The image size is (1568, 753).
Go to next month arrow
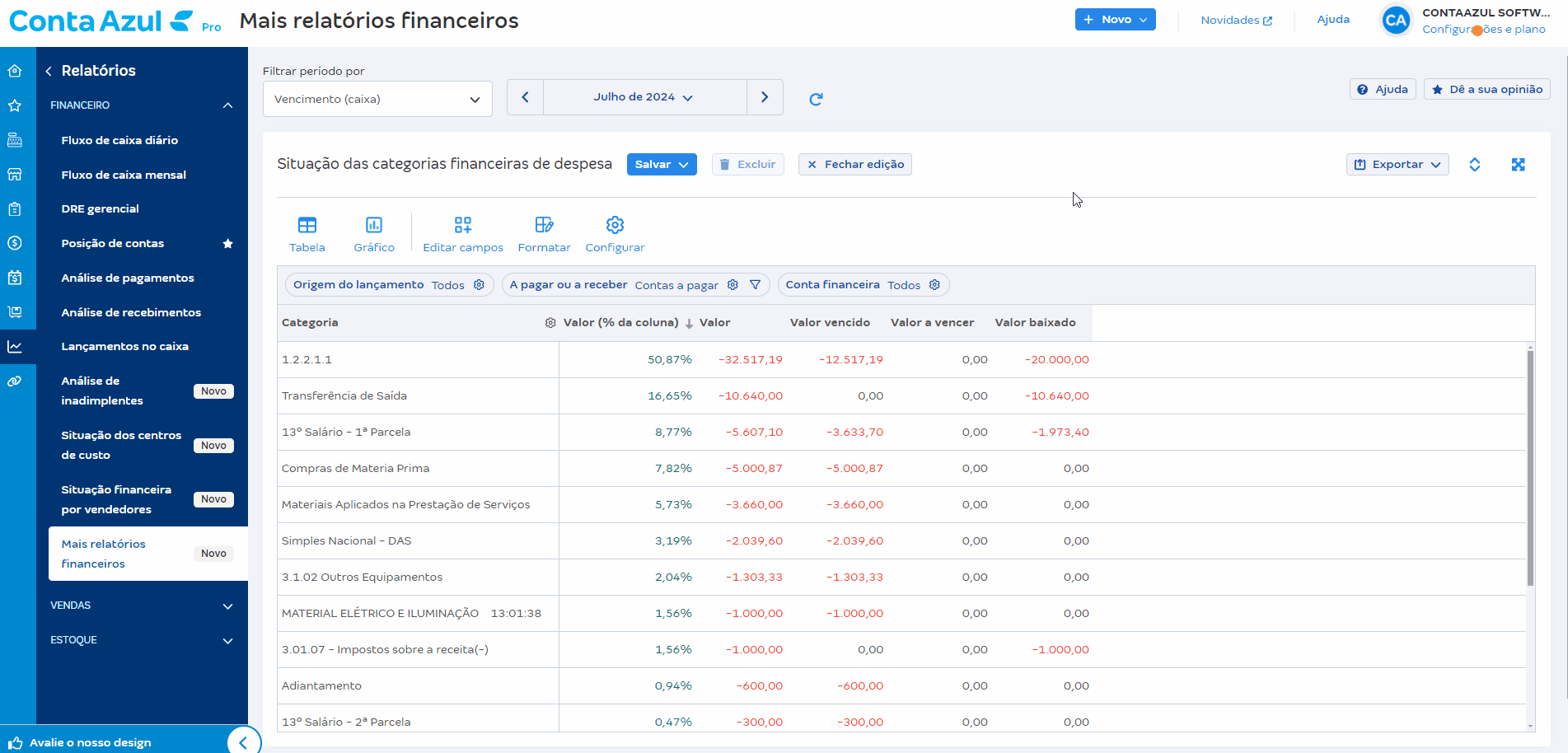point(765,97)
